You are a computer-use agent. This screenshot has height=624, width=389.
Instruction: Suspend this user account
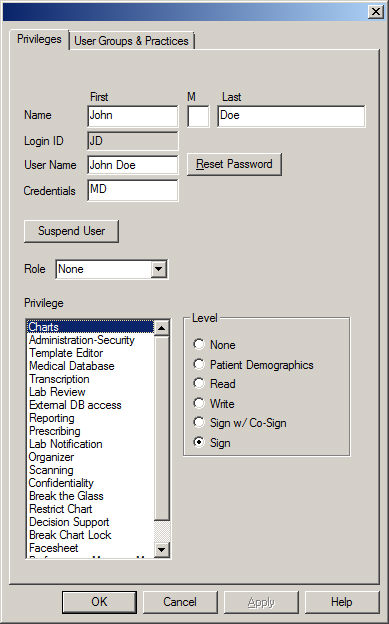71,231
